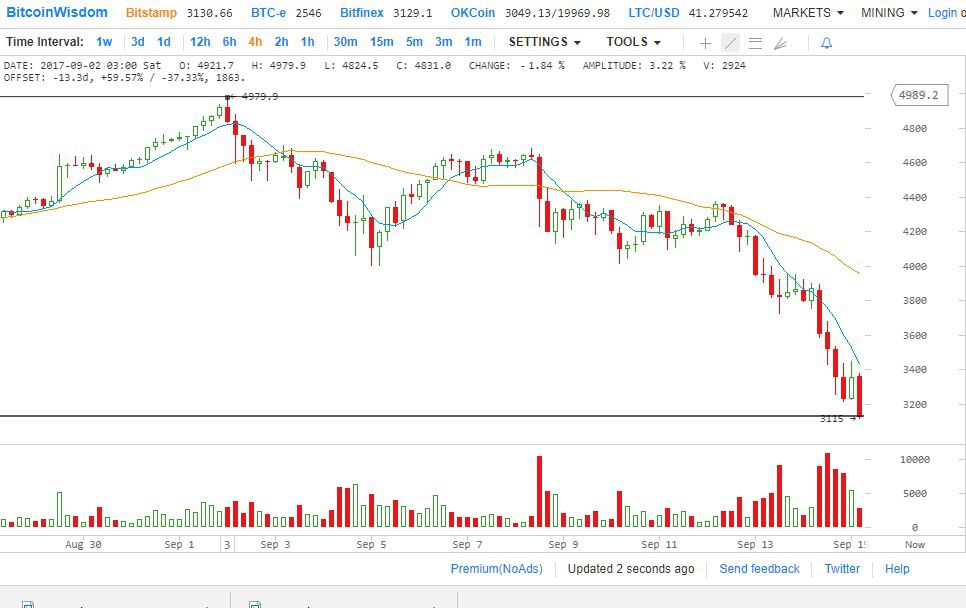Set time interval to 1w

pyautogui.click(x=104, y=42)
